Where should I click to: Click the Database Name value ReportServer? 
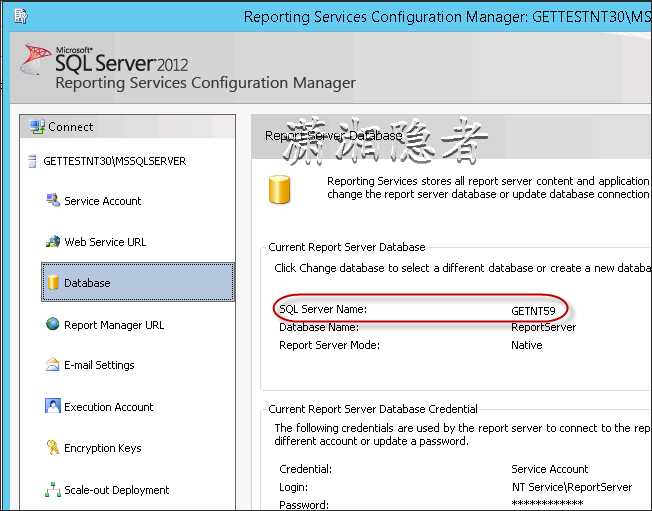pyautogui.click(x=543, y=327)
